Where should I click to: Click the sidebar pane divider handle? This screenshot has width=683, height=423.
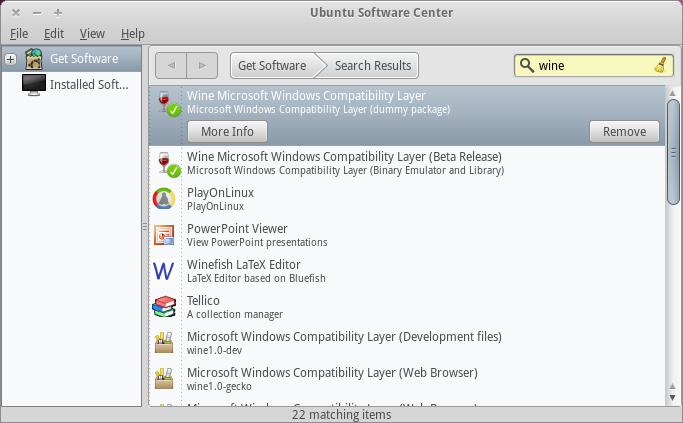145,227
